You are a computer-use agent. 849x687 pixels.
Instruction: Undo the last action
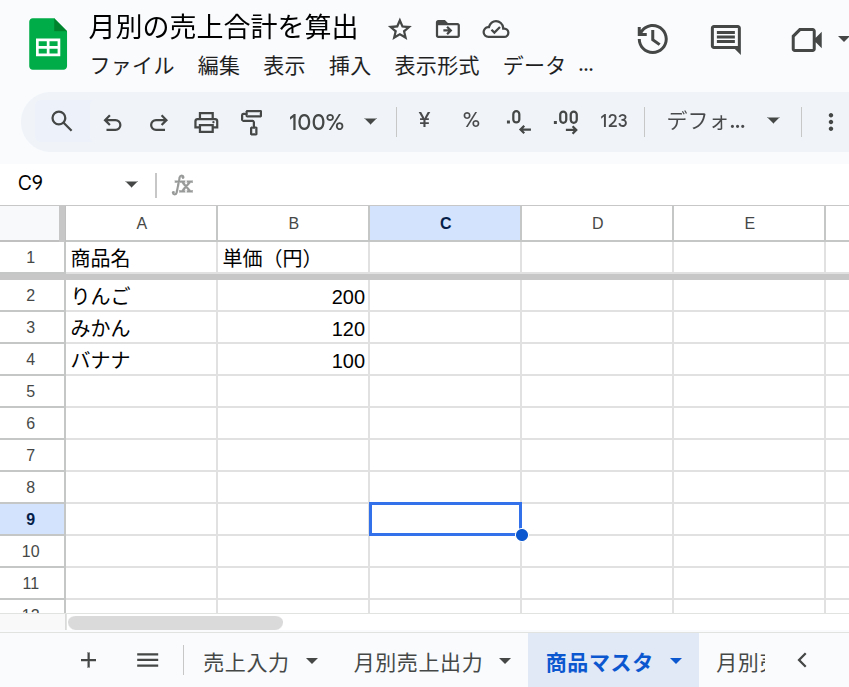112,121
